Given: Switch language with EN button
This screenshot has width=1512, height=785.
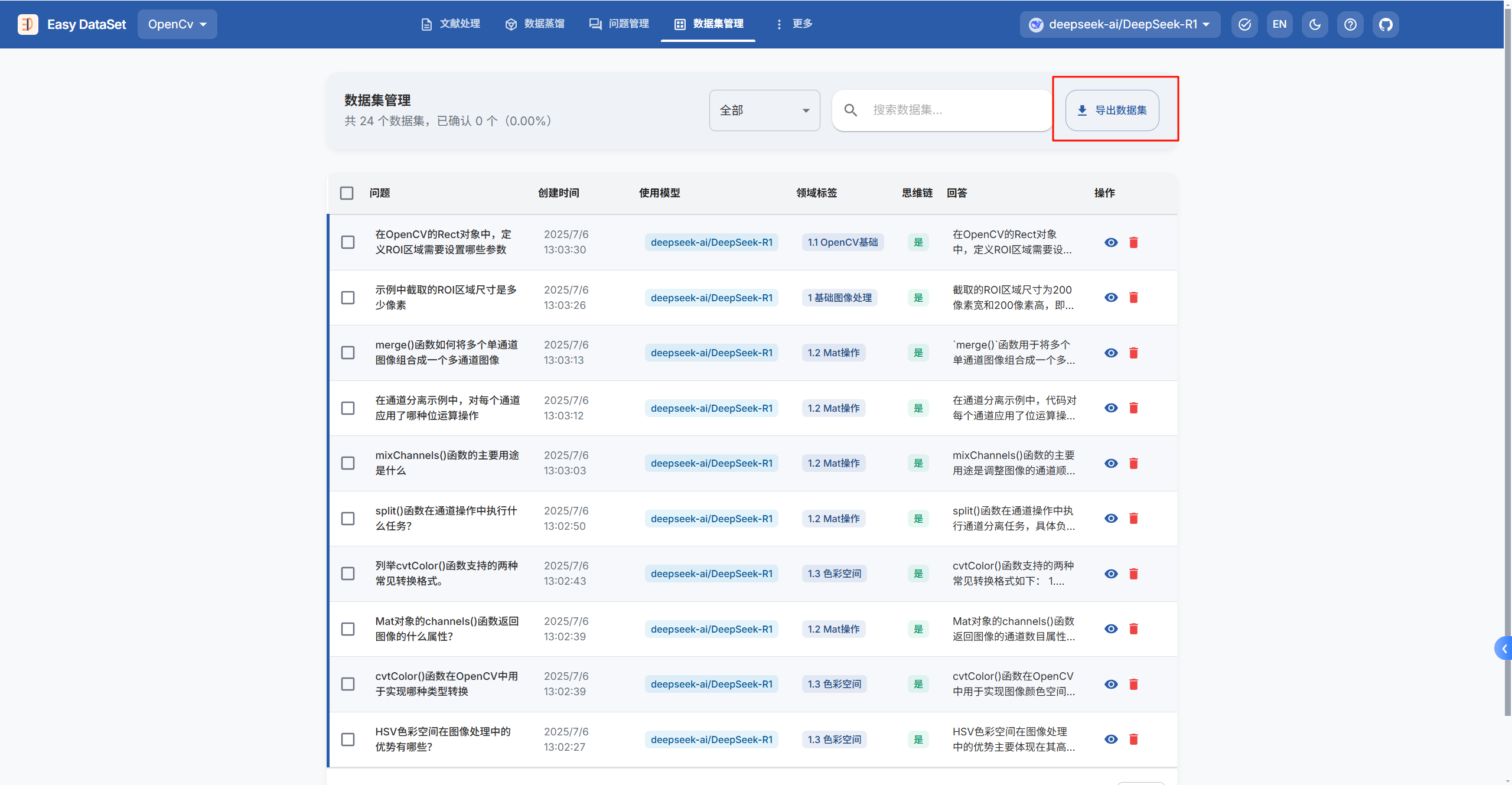Looking at the screenshot, I should [1279, 24].
